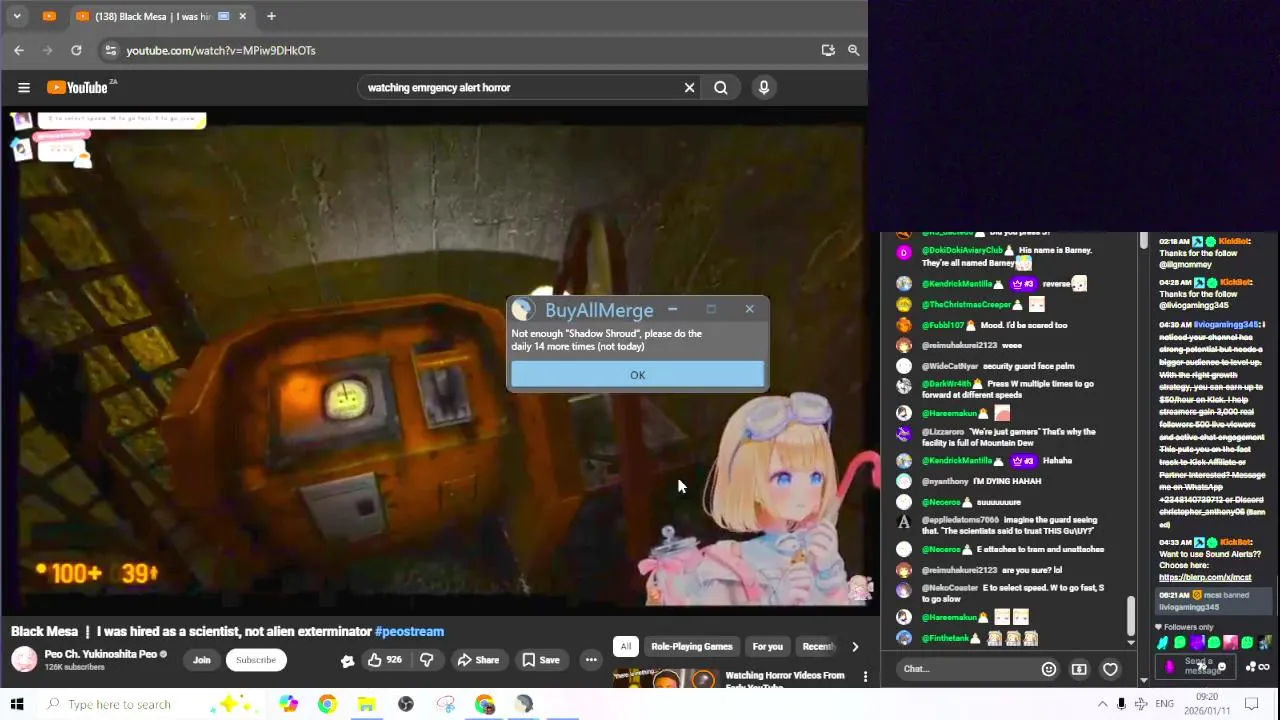This screenshot has width=1280, height=720.
Task: Switch to the pinned first YouTube tab
Action: point(49,16)
